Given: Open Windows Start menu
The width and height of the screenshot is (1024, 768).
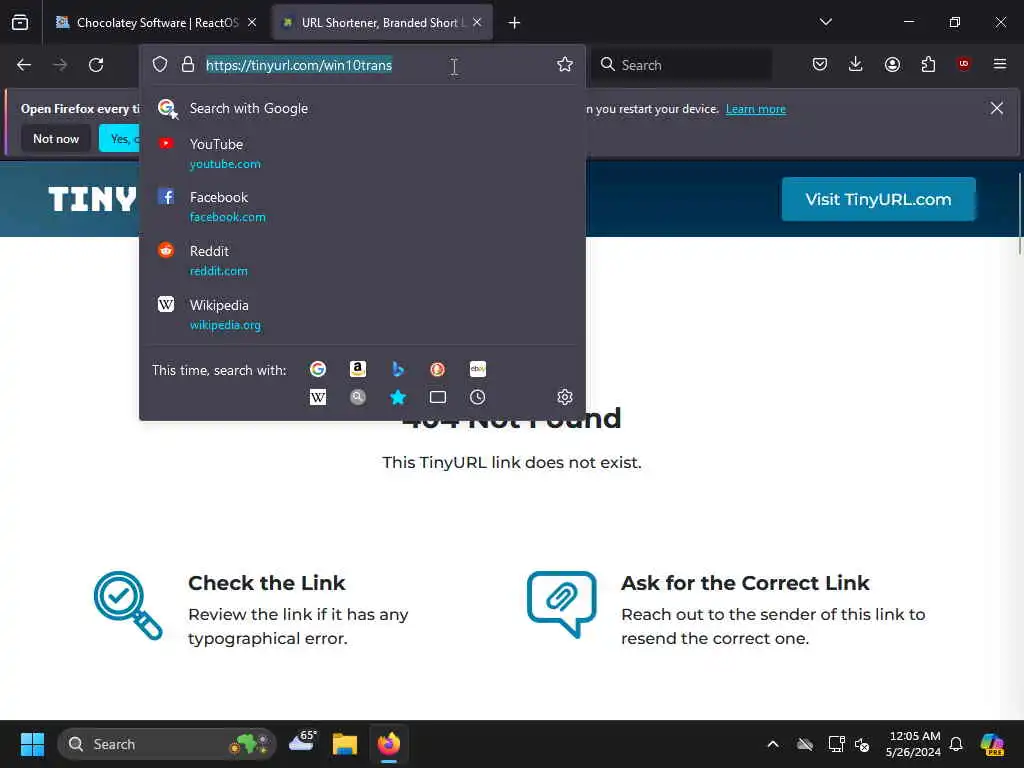Looking at the screenshot, I should [x=32, y=744].
